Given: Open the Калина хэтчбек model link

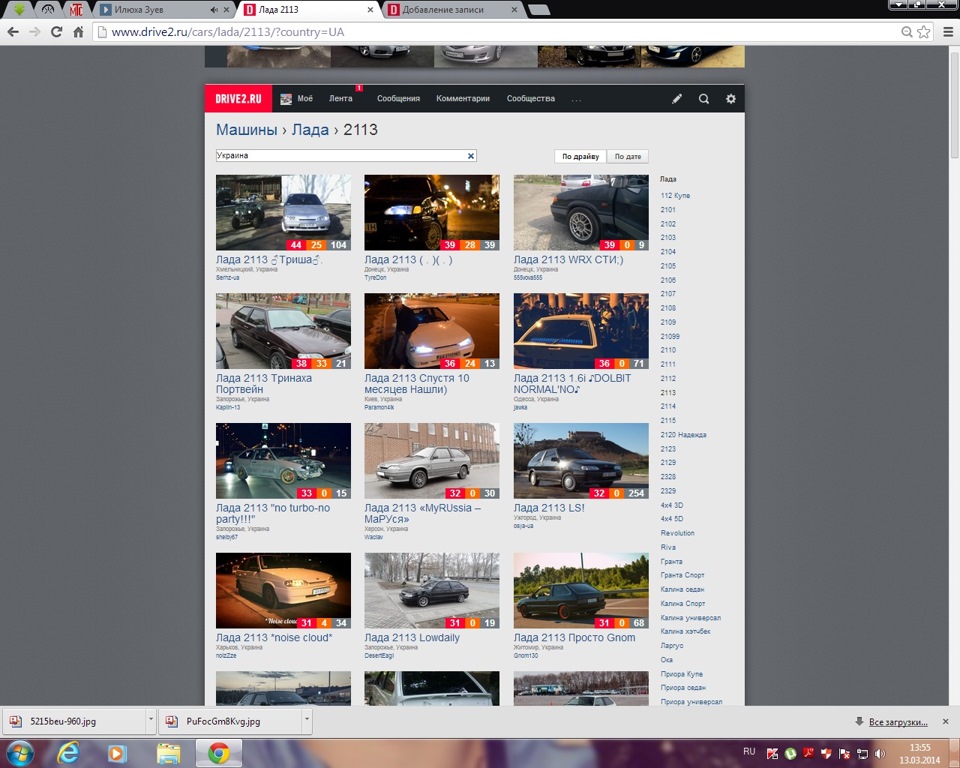Looking at the screenshot, I should [x=686, y=631].
